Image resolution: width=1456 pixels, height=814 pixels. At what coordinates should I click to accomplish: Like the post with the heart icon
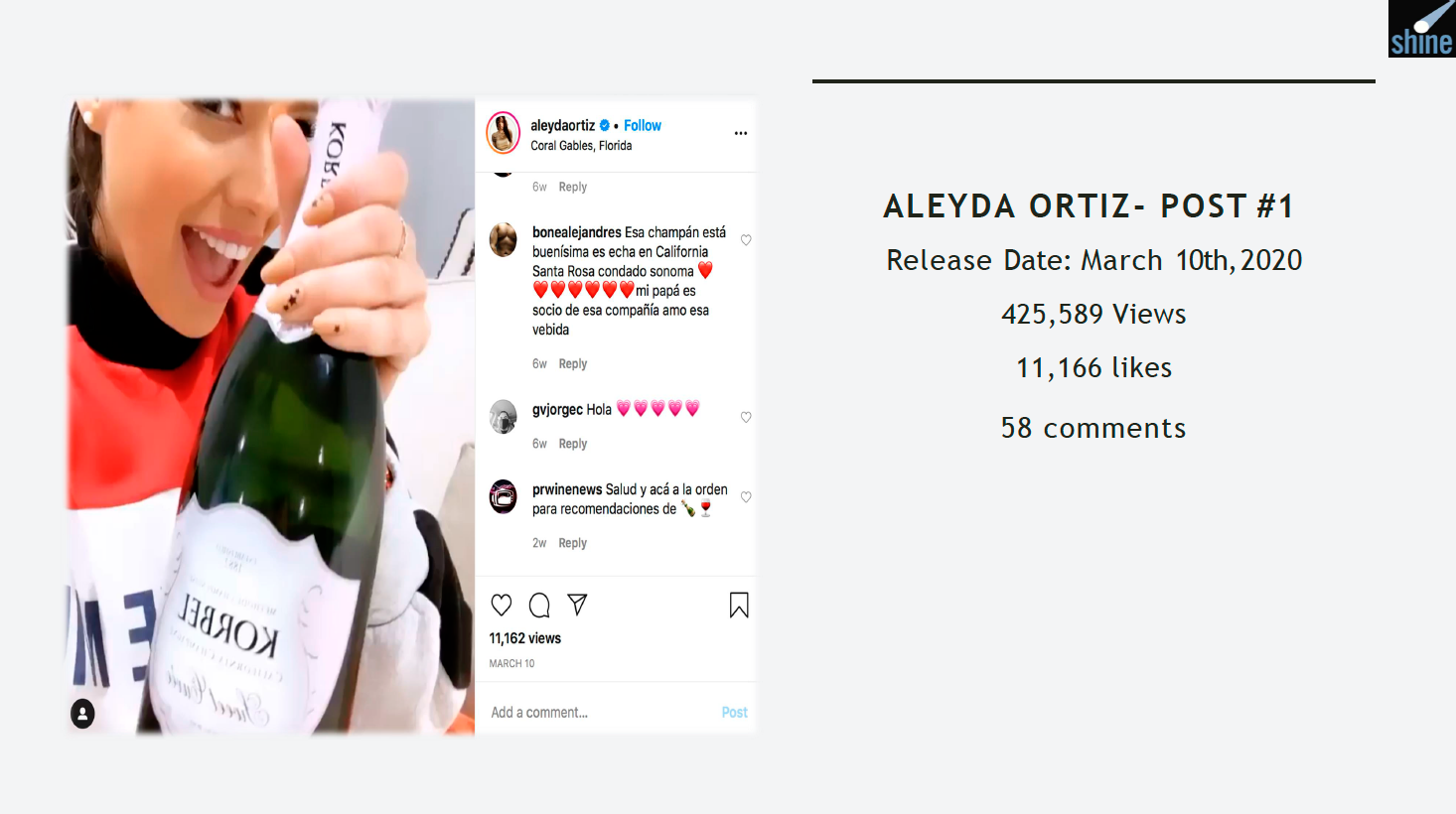(x=502, y=605)
